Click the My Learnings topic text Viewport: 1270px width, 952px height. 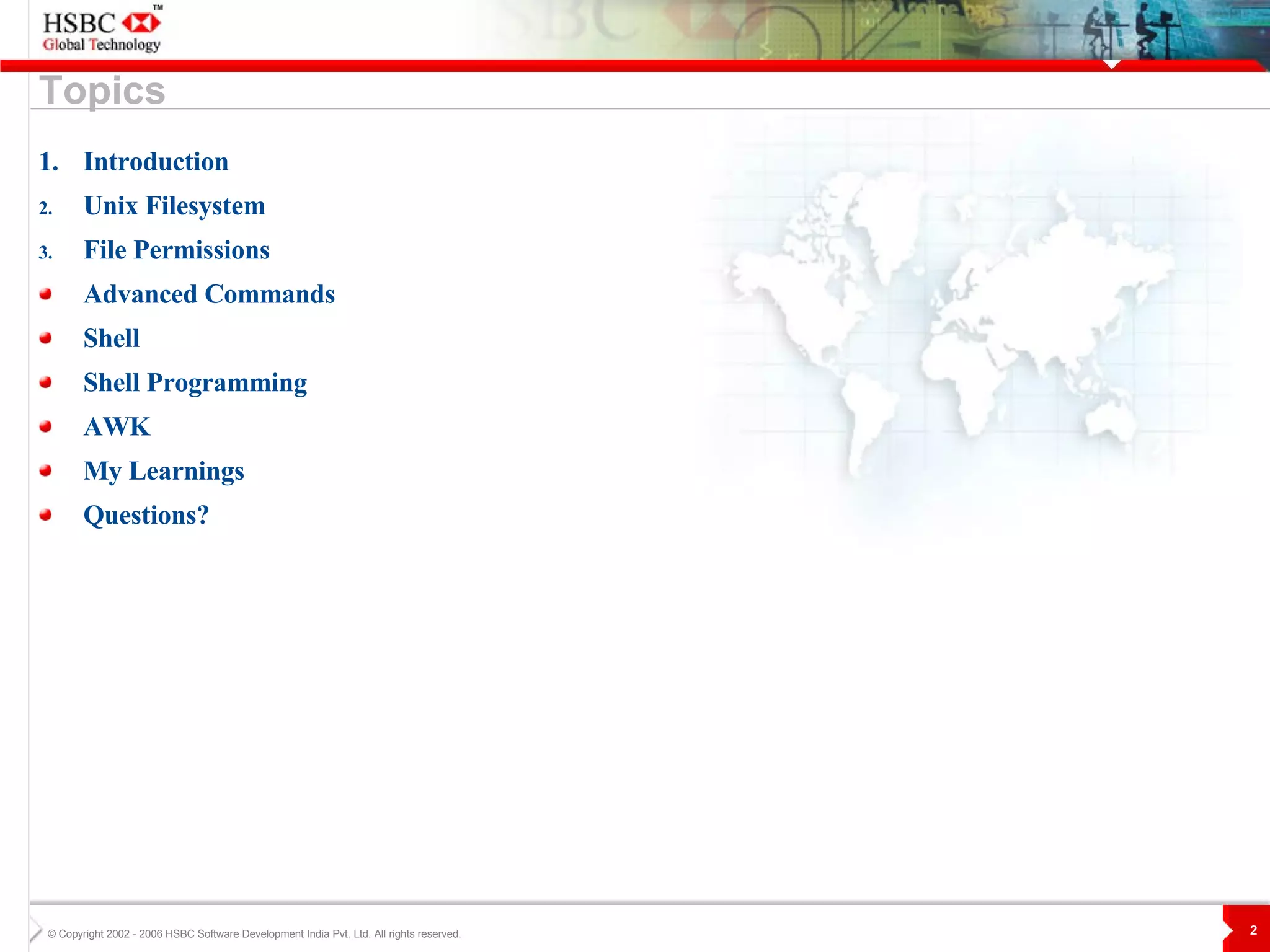click(x=164, y=472)
